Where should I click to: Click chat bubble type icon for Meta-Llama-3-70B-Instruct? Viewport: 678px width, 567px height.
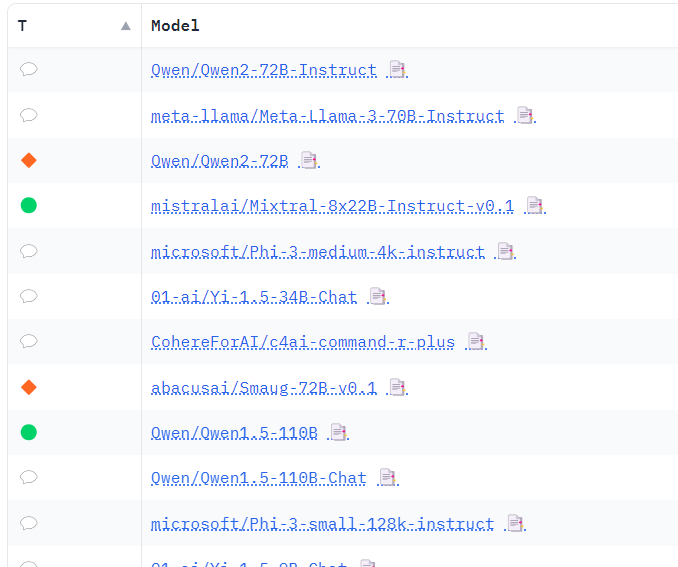point(29,115)
